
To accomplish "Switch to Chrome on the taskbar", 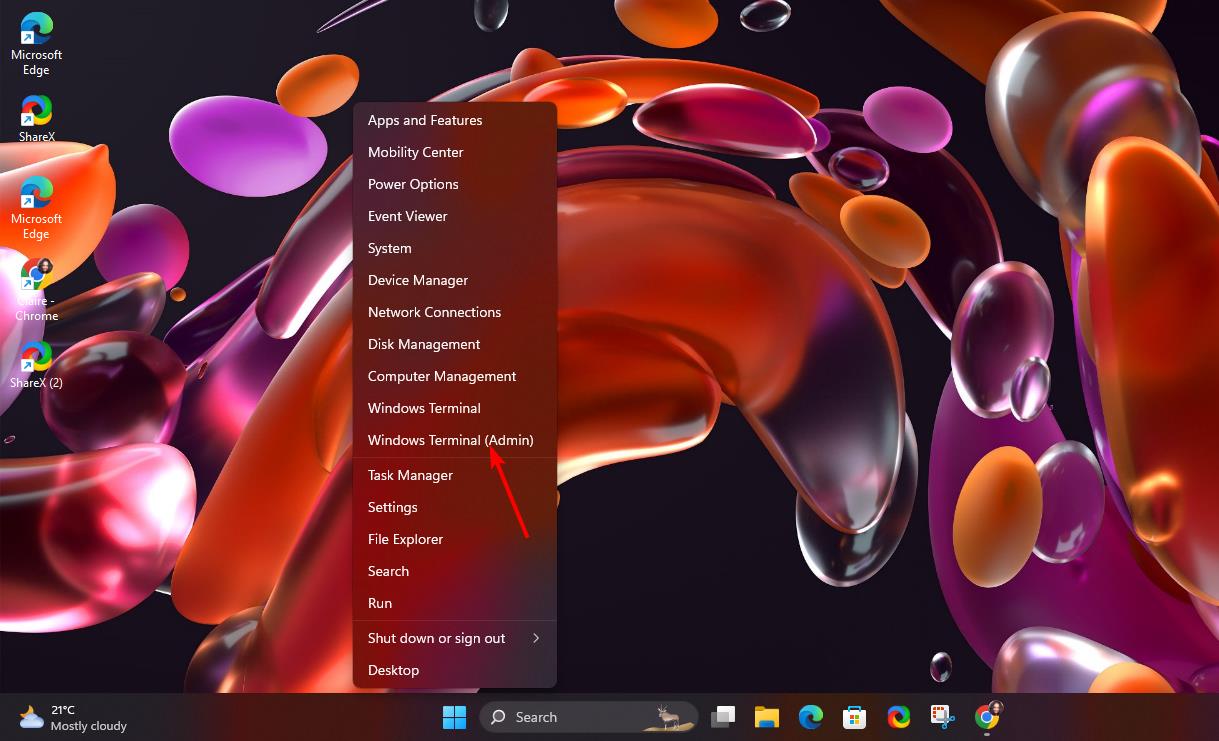I will 987,717.
